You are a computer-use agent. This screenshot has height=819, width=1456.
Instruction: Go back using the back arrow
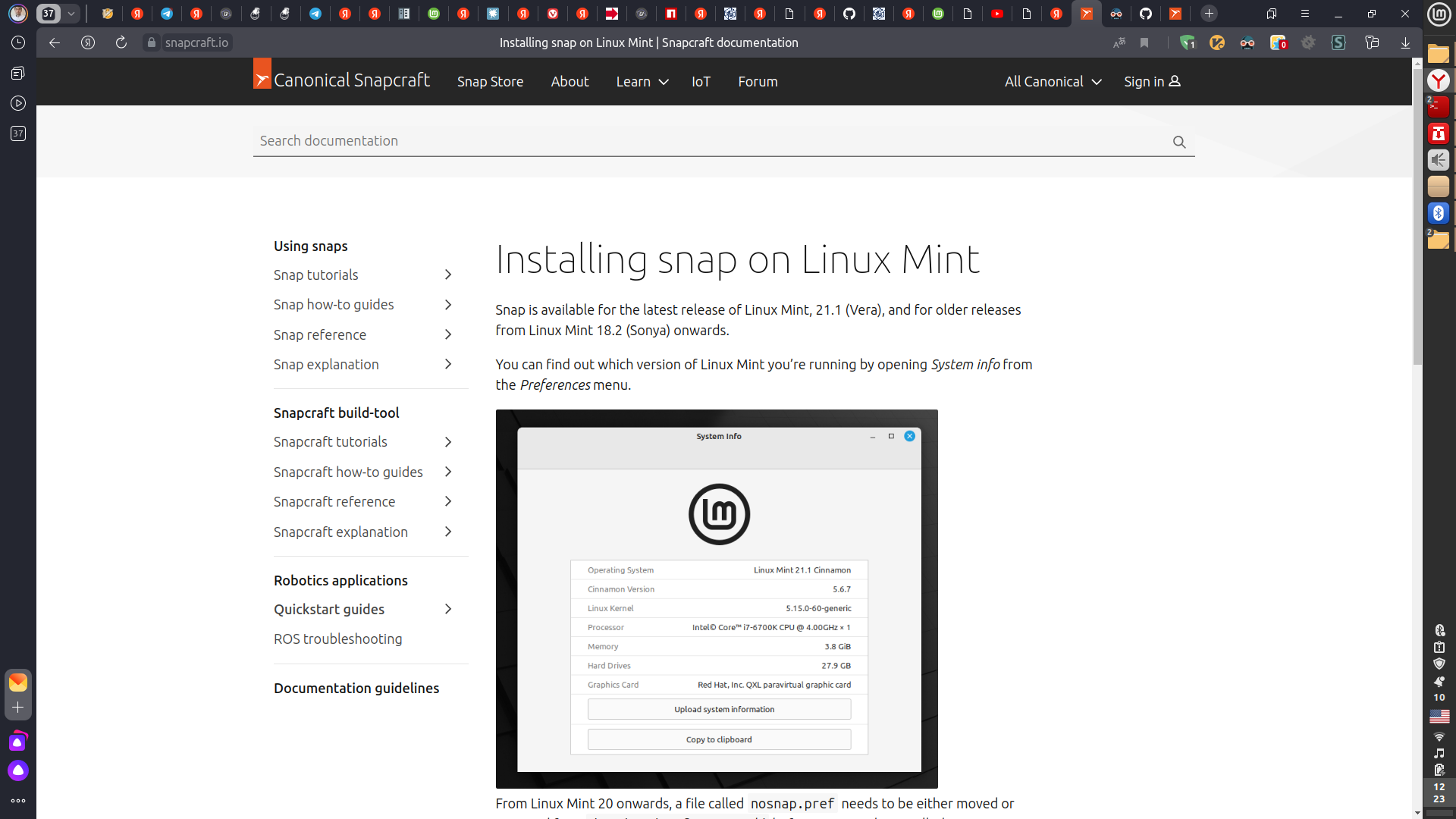(54, 43)
